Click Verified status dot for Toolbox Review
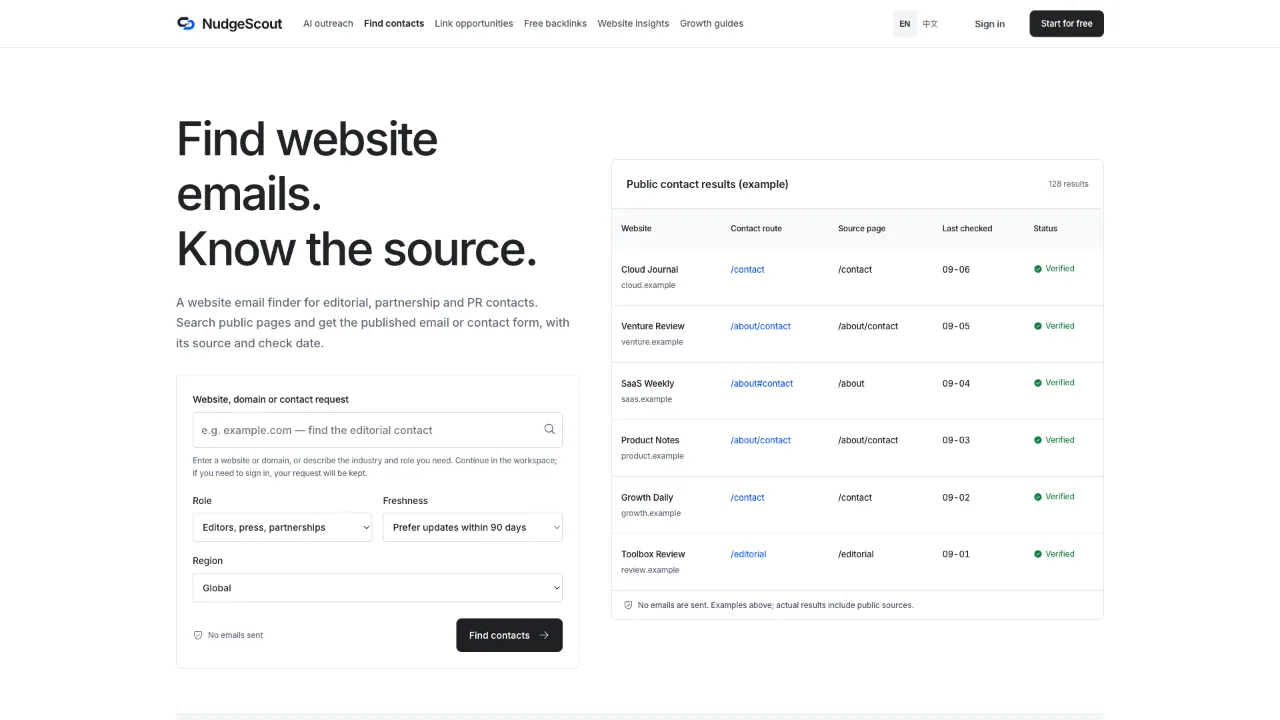Screen dimensions: 1280x720 1038,554
